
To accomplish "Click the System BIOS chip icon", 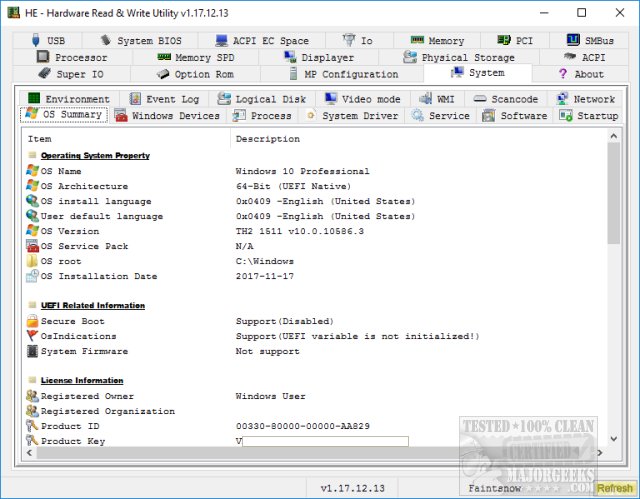I will [x=106, y=40].
